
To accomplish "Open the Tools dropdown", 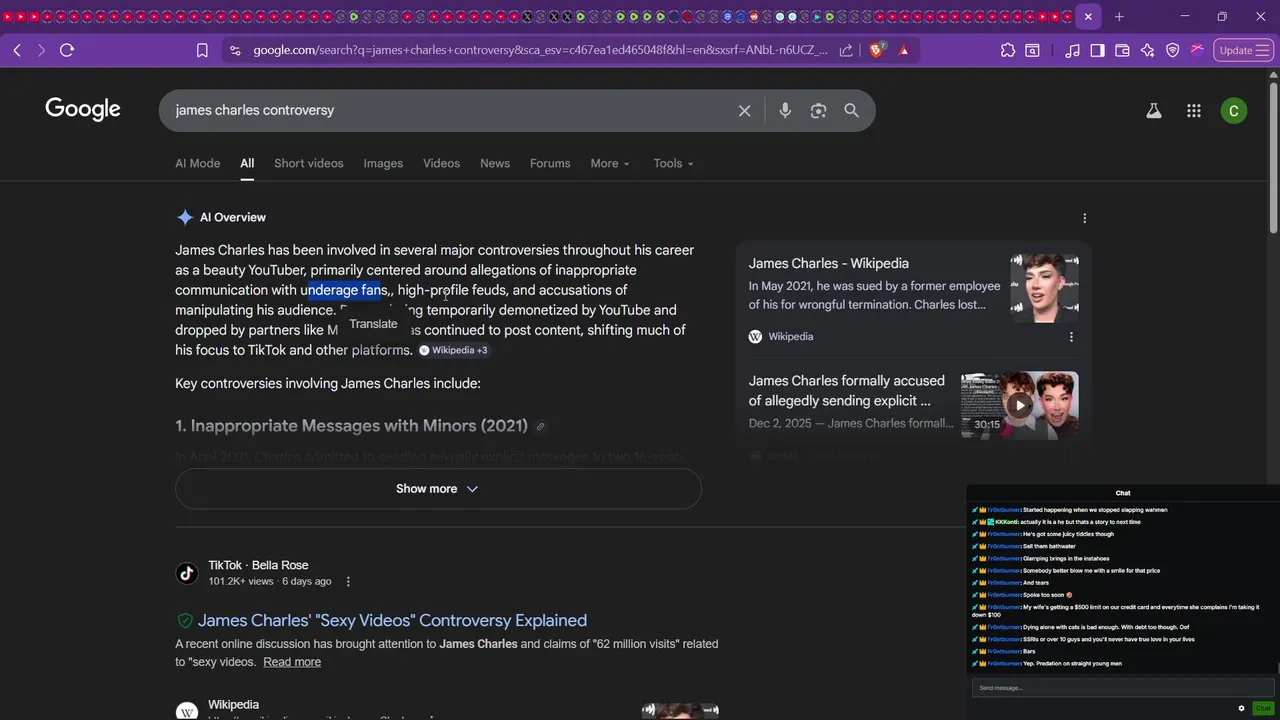I will pyautogui.click(x=673, y=163).
